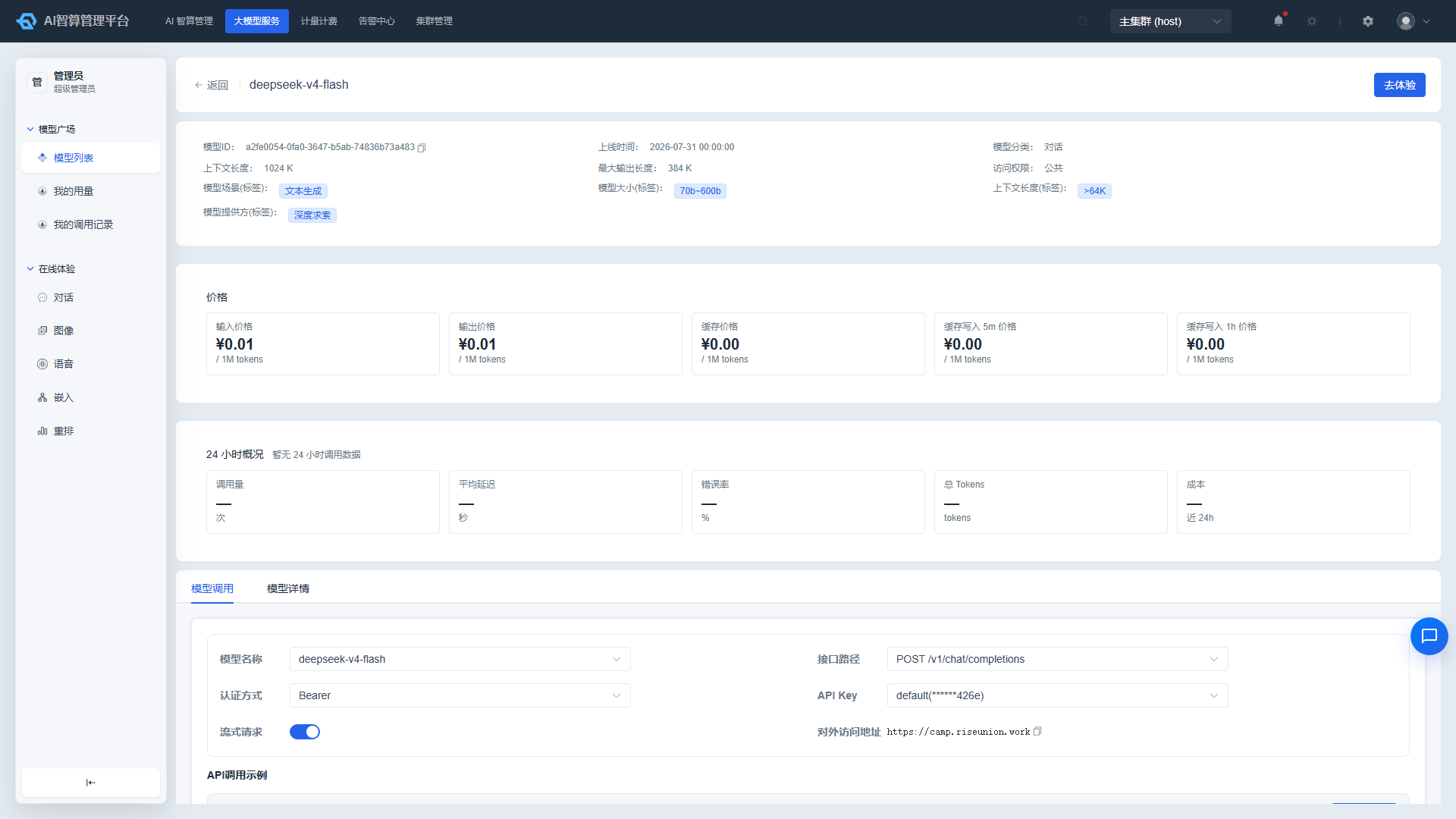1456x819 pixels.
Task: Click the 缓存写入 5m 价格 card
Action: point(1051,344)
